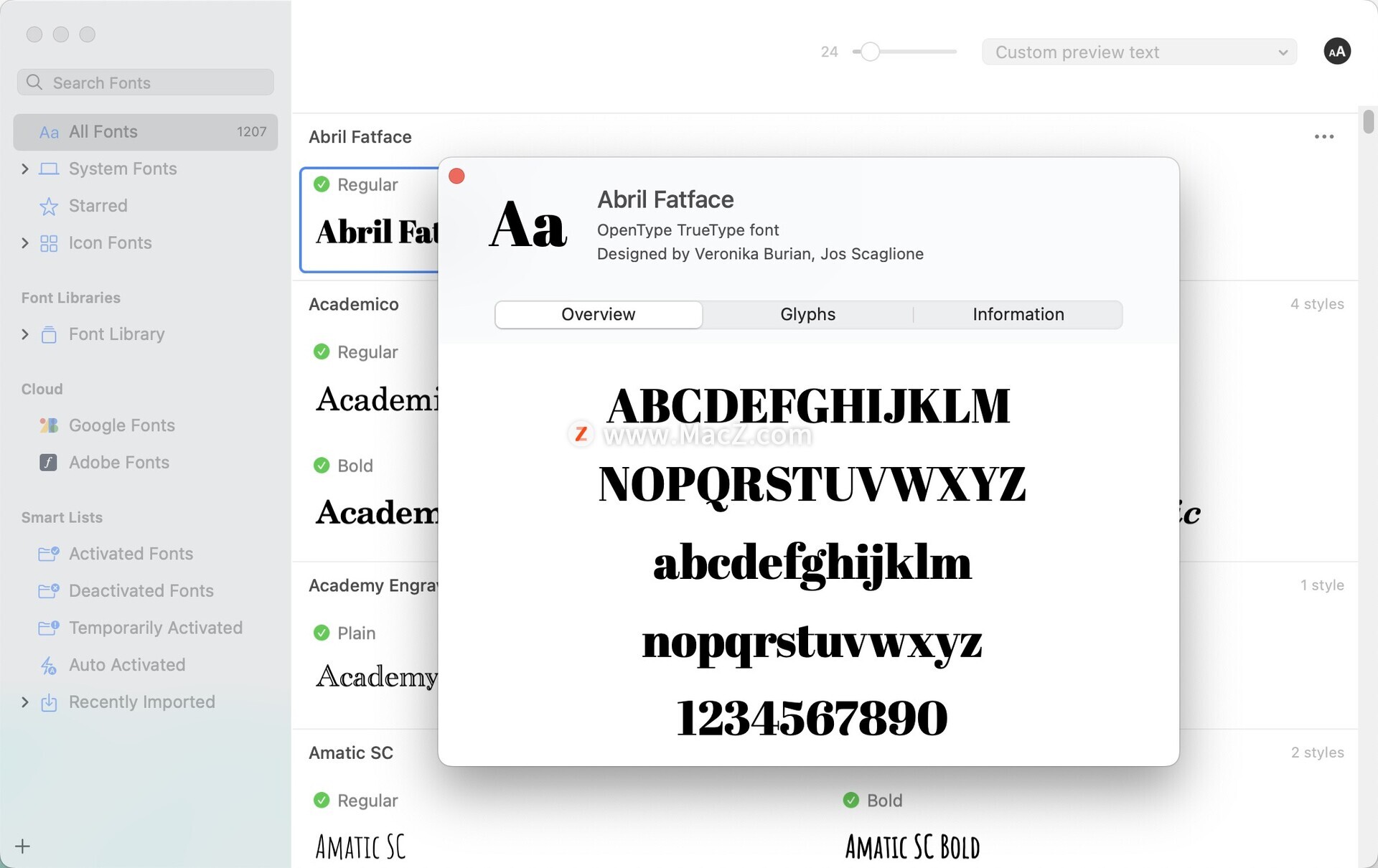
Task: Toggle activation checkmark for Amatic SC Bold
Action: point(851,800)
